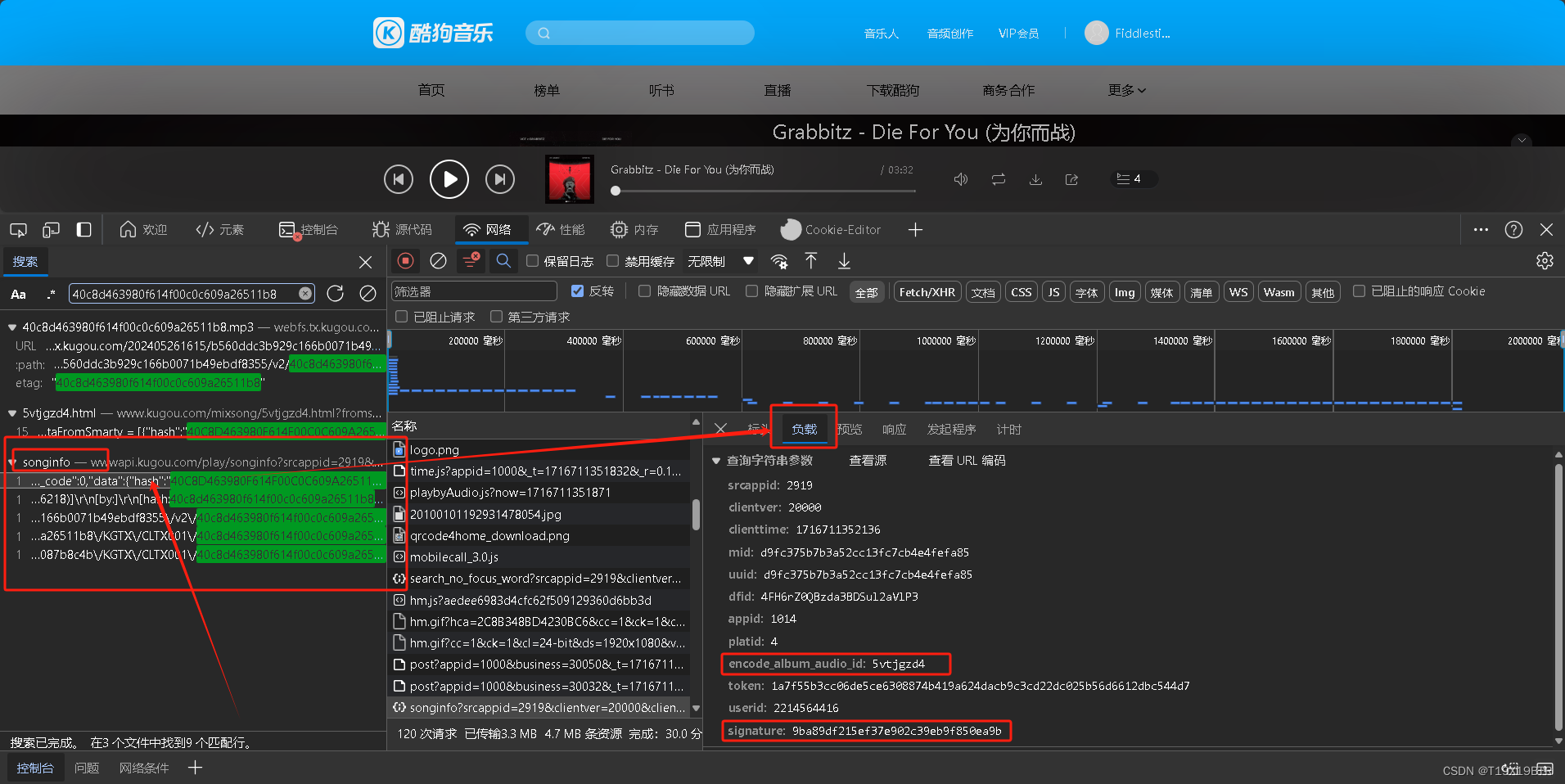Open the DevTools three-dot customize menu
The width and height of the screenshot is (1565, 784).
(1481, 230)
